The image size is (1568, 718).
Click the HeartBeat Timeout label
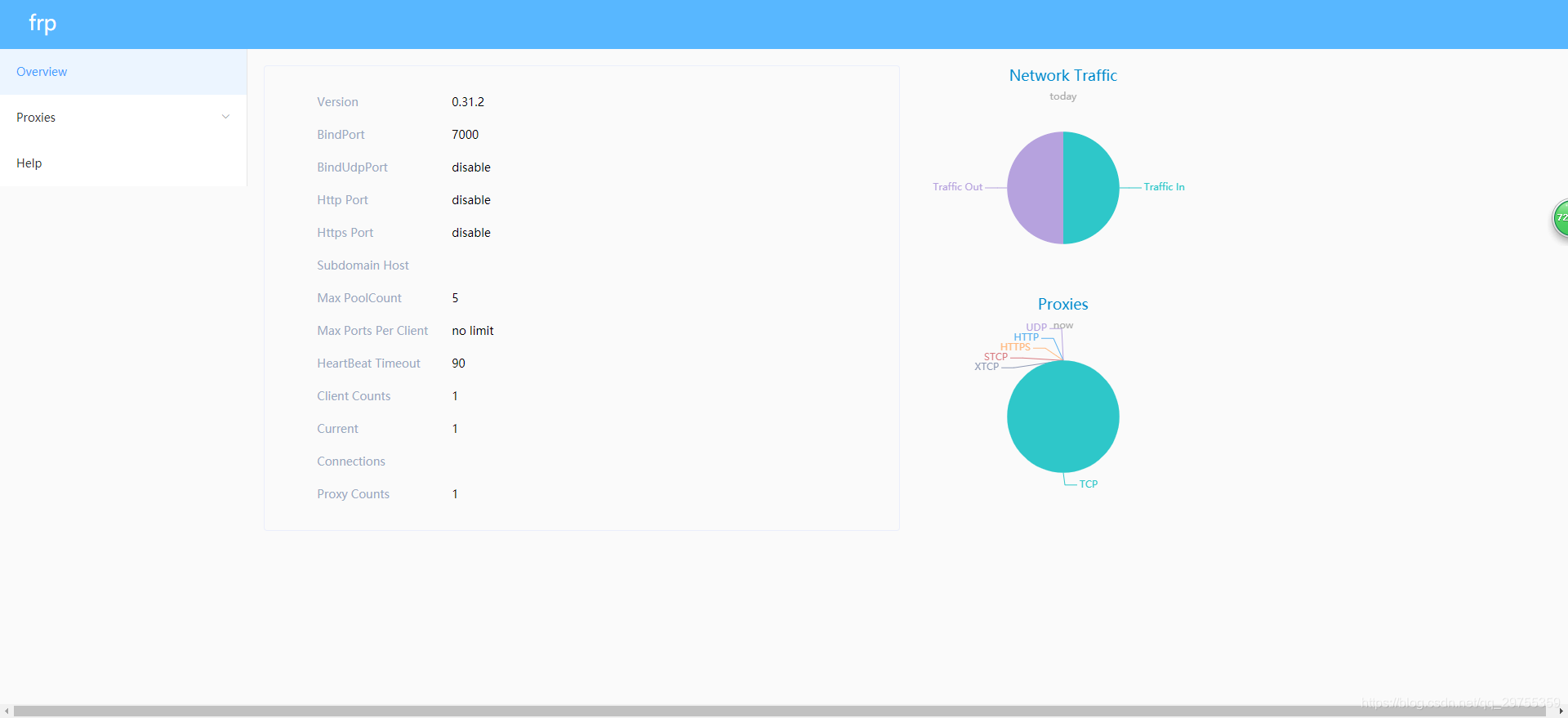click(368, 363)
